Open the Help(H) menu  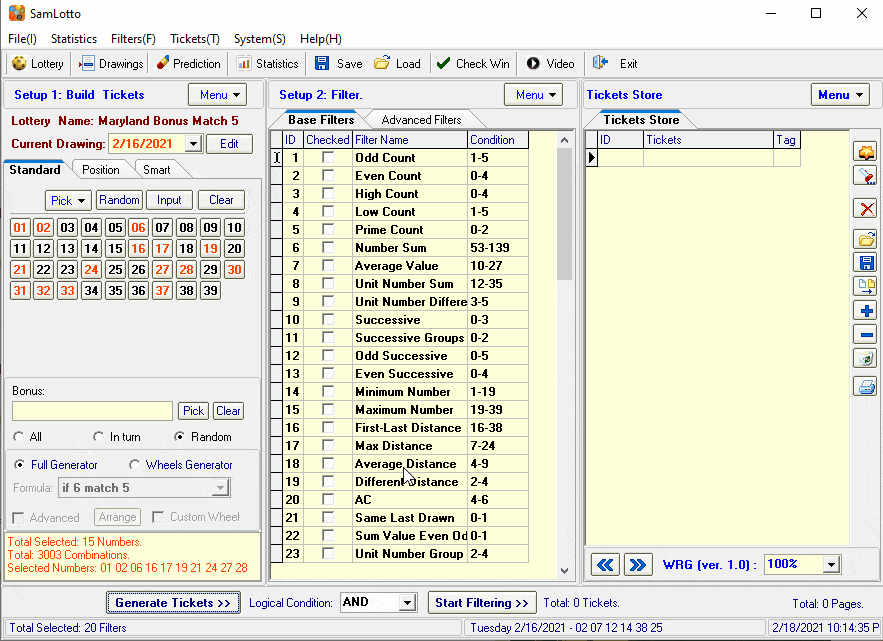point(320,39)
